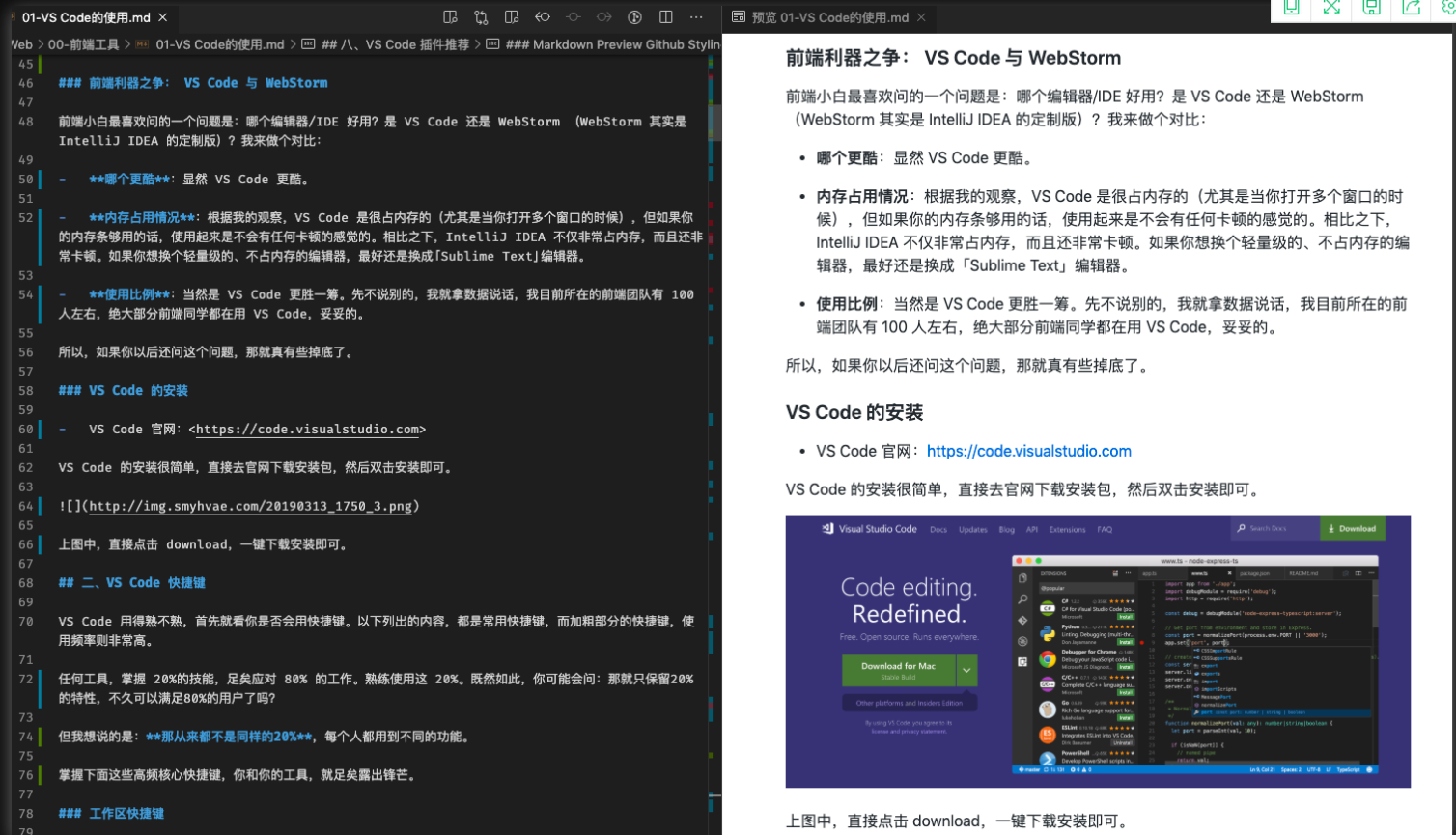Screen dimensions: 1456x835
Task: Open the 00-前端工具 breadcrumb folder
Action: [84, 44]
